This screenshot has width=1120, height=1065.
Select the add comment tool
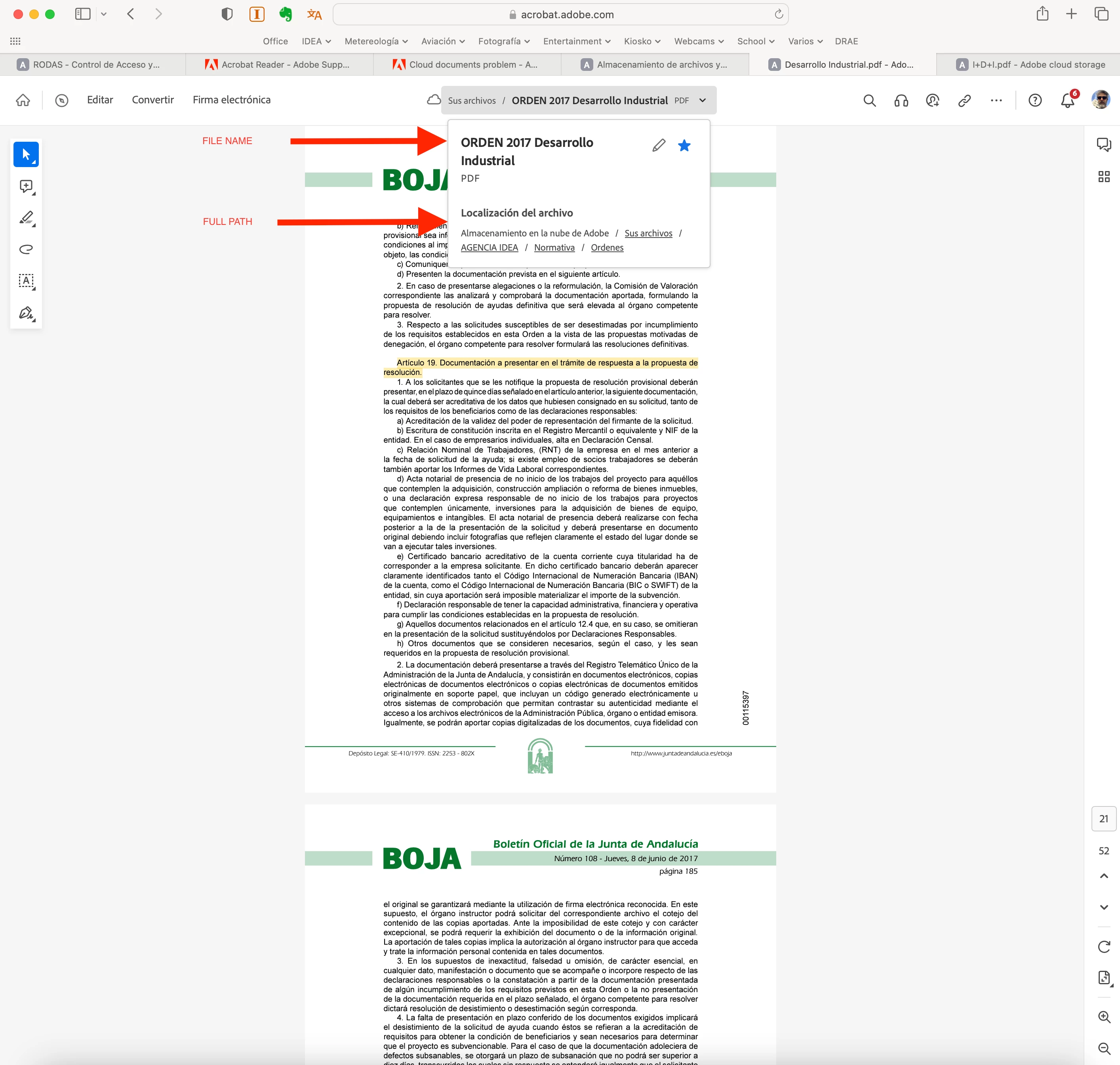tap(26, 186)
